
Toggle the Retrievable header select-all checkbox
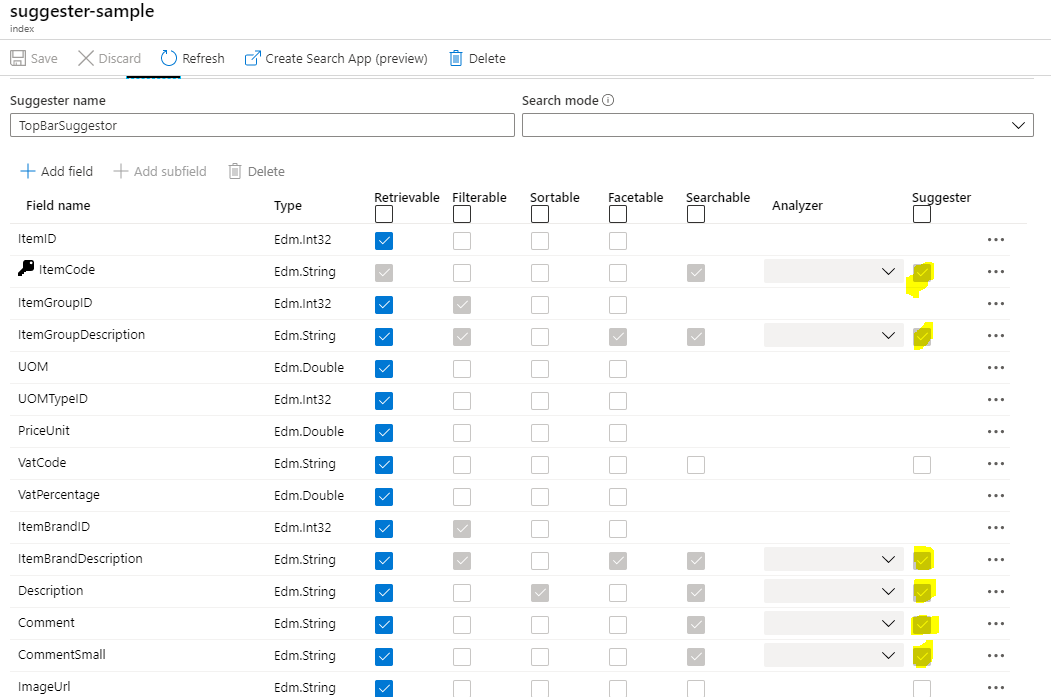(x=384, y=214)
